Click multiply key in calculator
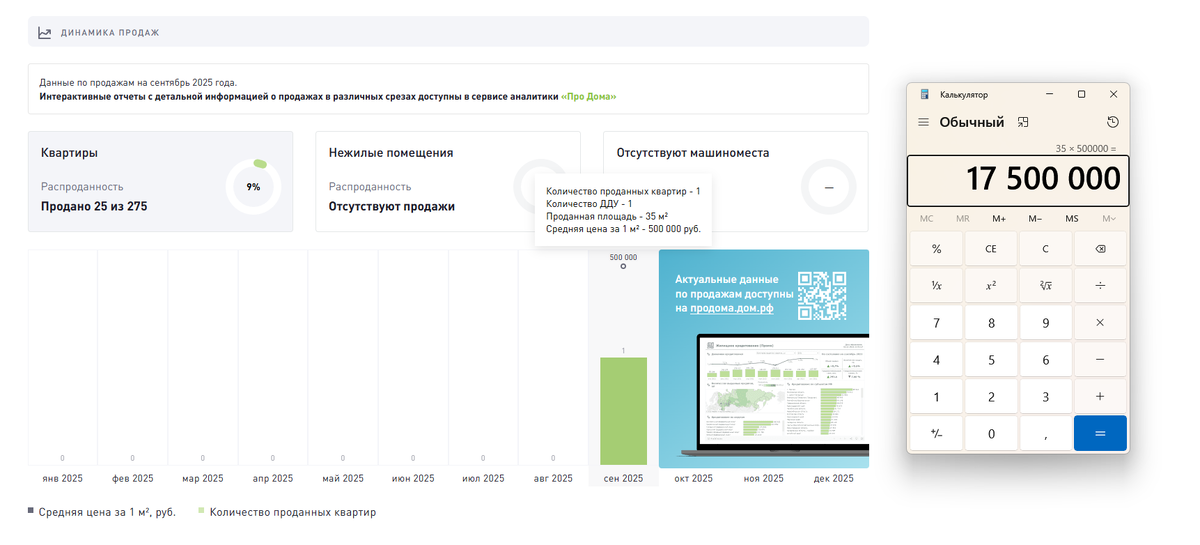 [1100, 323]
